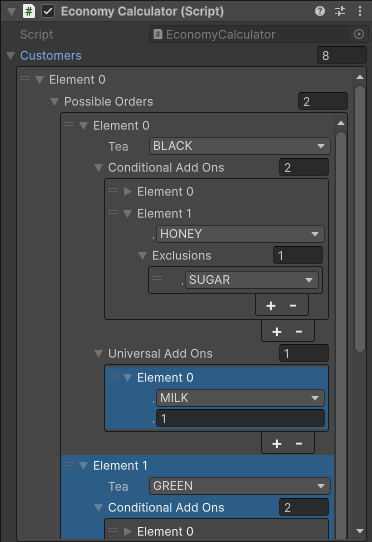Open the component help reference icon
372x542 pixels.
coord(320,11)
